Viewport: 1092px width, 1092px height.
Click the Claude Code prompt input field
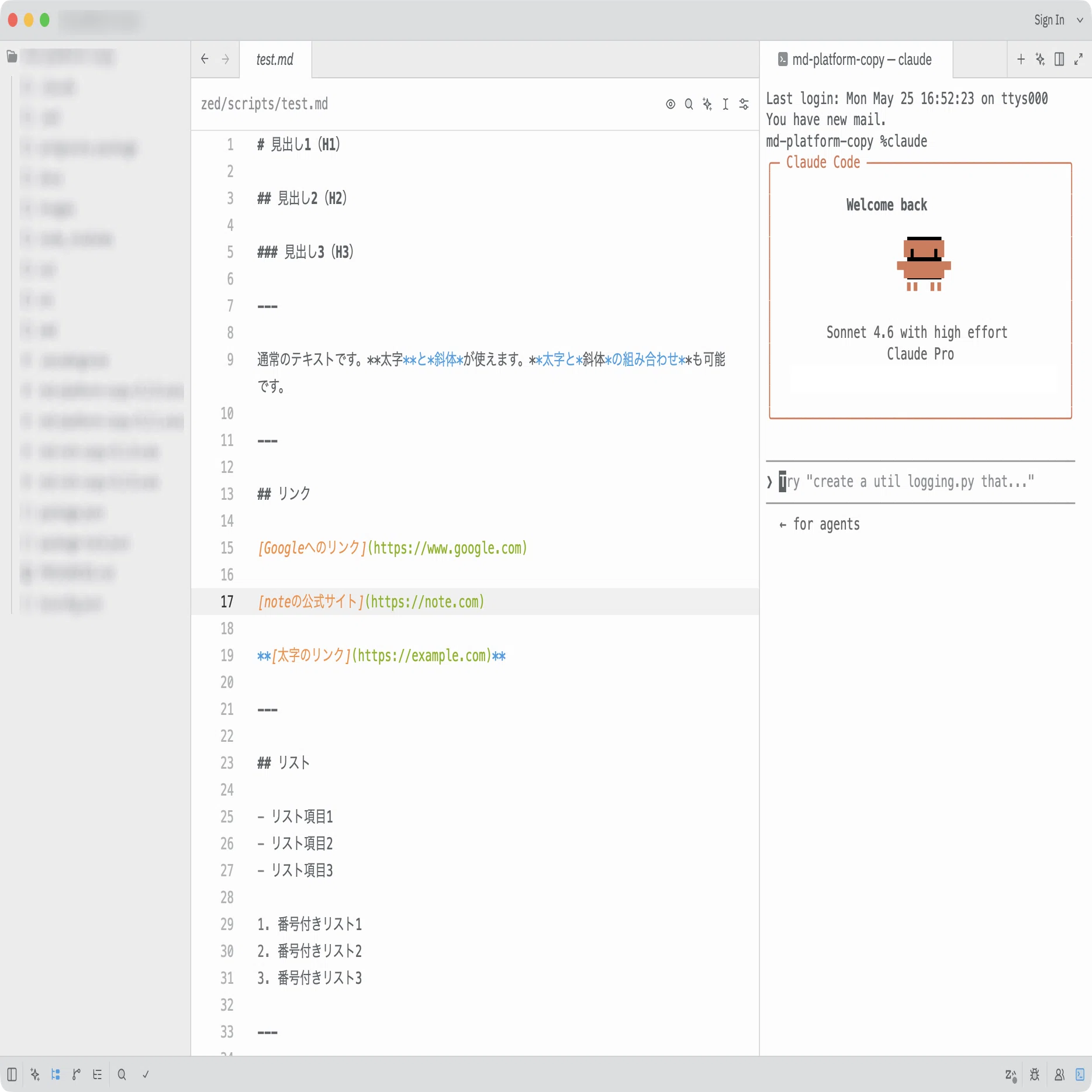[920, 482]
